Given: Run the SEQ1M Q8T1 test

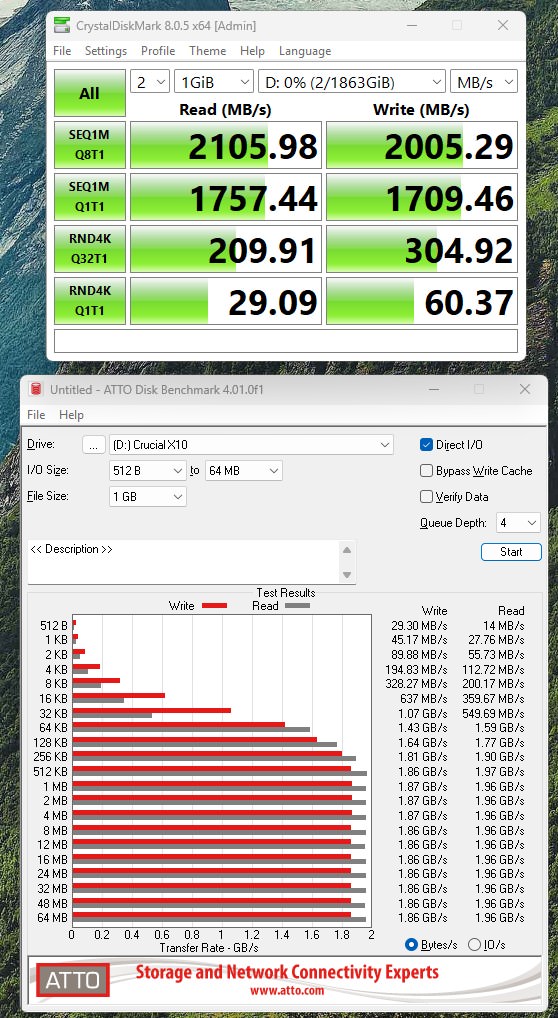Looking at the screenshot, I should [x=90, y=145].
